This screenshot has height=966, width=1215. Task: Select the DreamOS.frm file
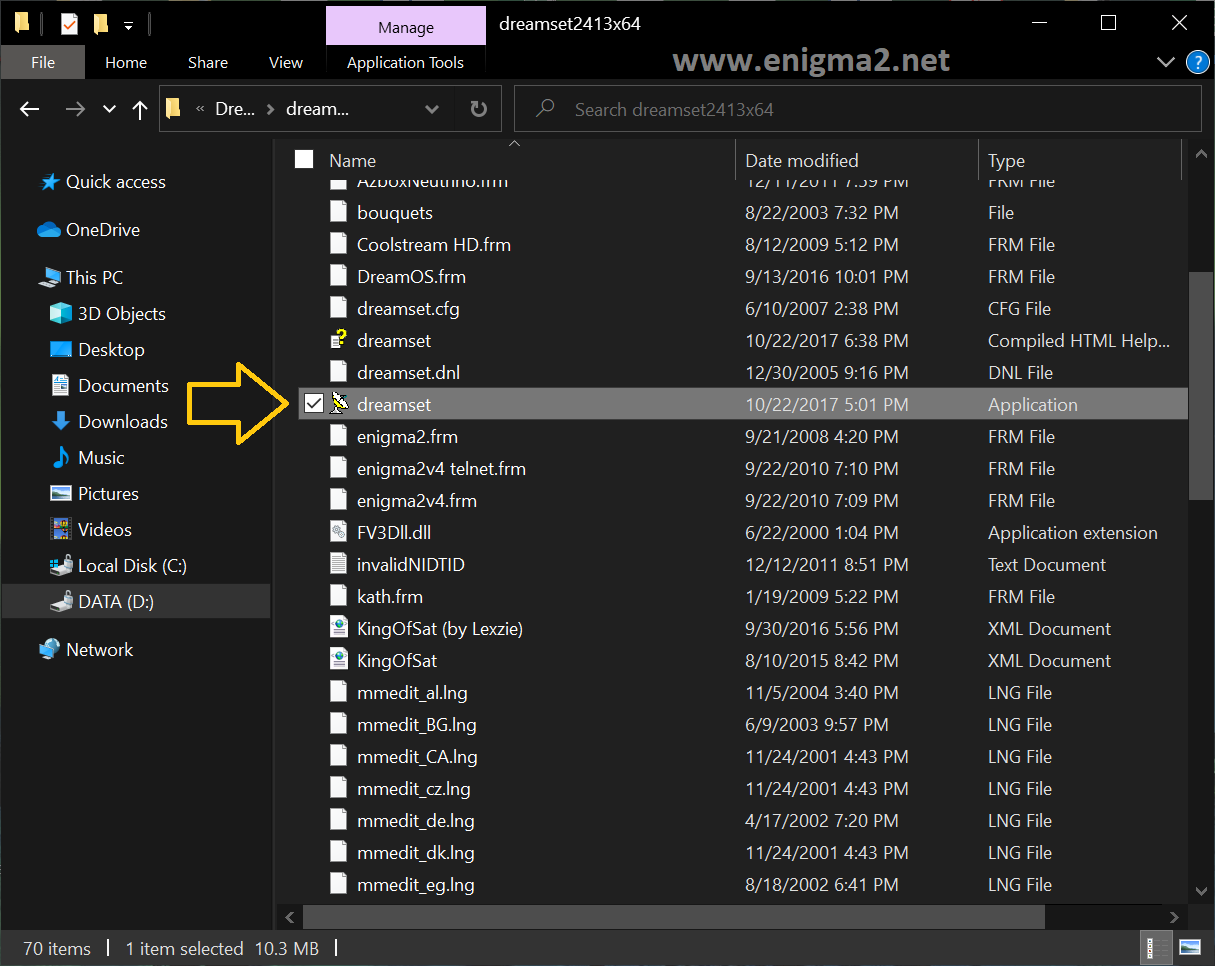(411, 276)
